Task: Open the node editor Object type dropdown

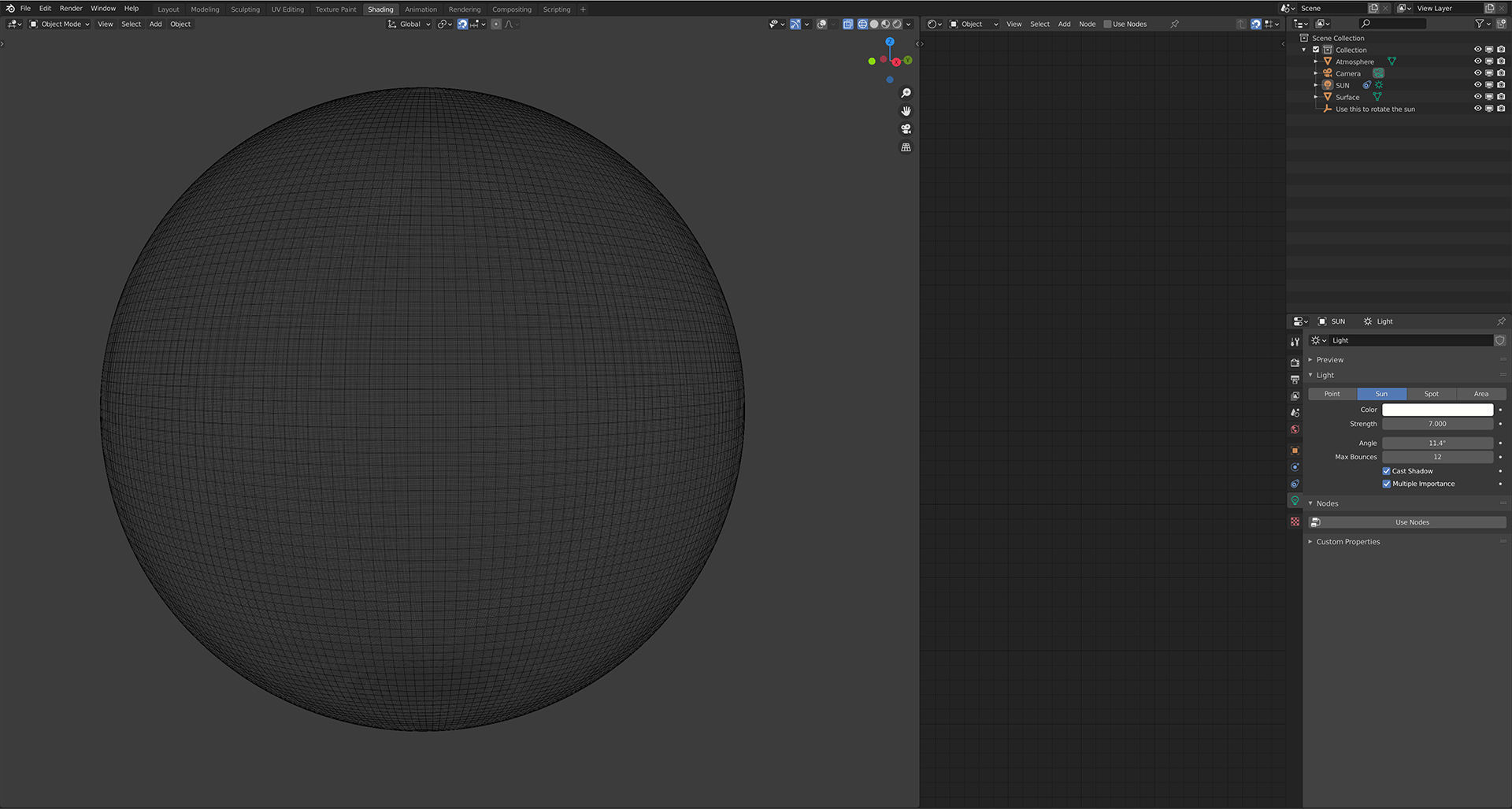Action: pyautogui.click(x=973, y=24)
